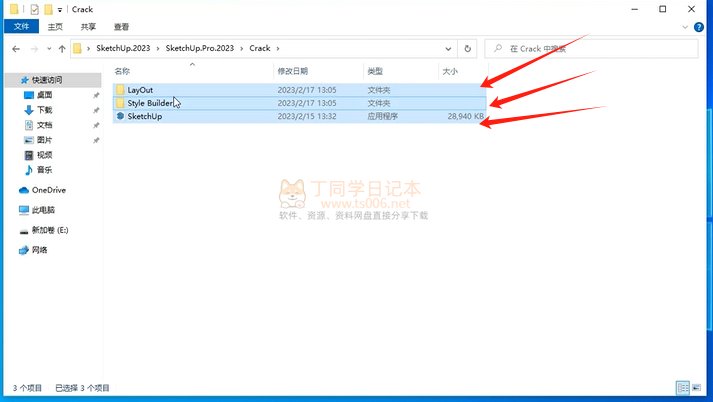Click the forward navigation arrow
713x402 pixels.
35,49
